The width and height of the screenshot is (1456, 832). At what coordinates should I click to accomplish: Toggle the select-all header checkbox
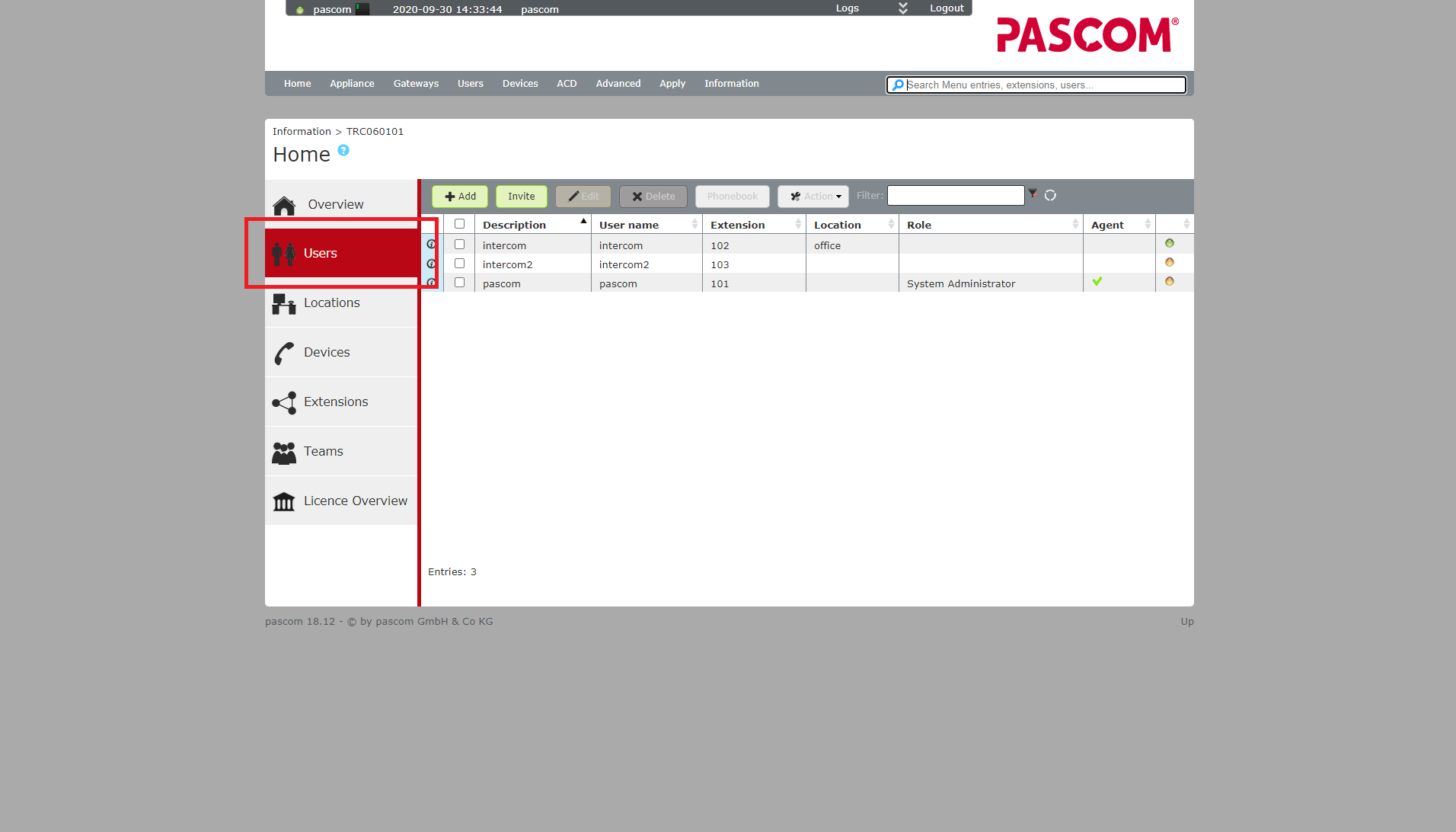[459, 224]
